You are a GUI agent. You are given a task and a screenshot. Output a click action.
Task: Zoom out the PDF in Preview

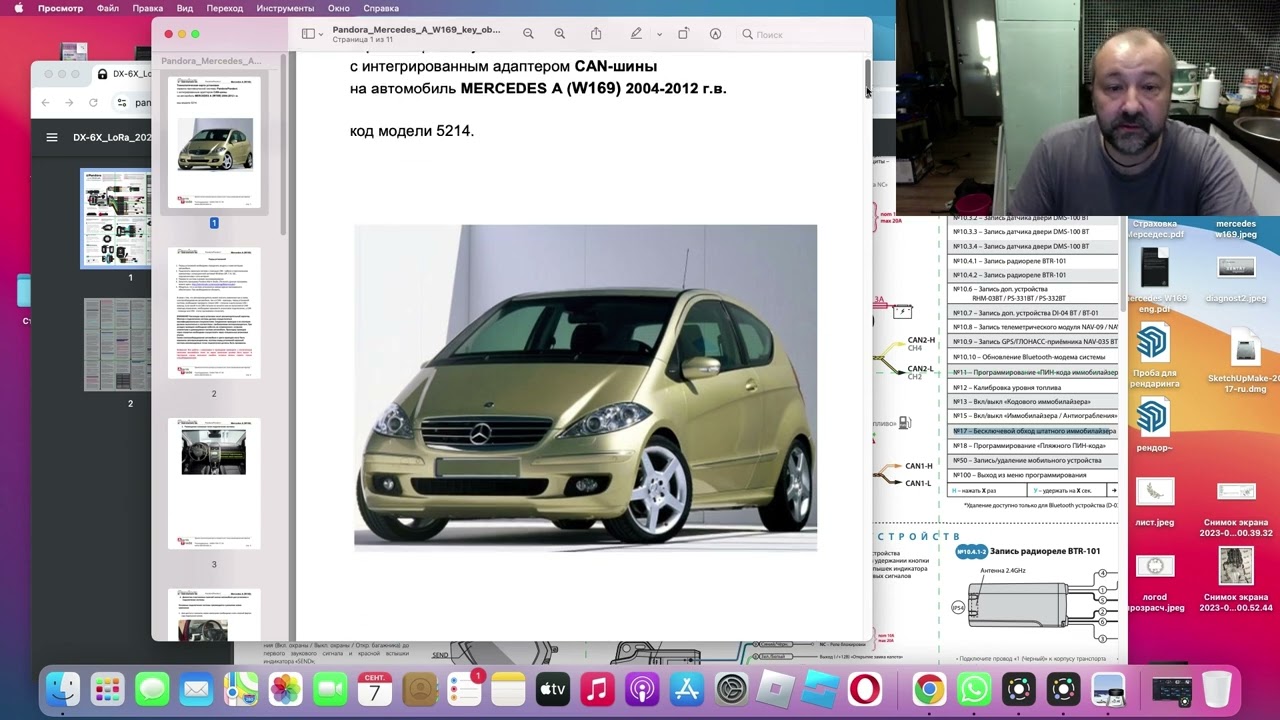click(528, 34)
